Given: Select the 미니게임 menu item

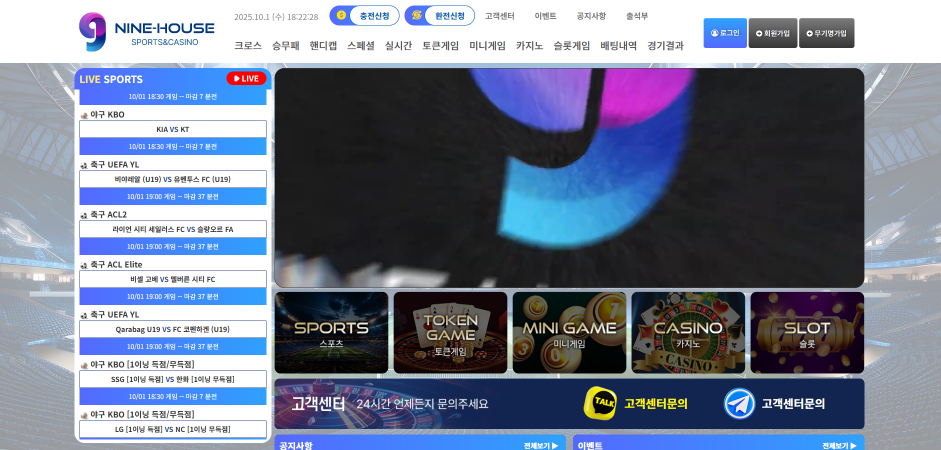Looking at the screenshot, I should (487, 46).
